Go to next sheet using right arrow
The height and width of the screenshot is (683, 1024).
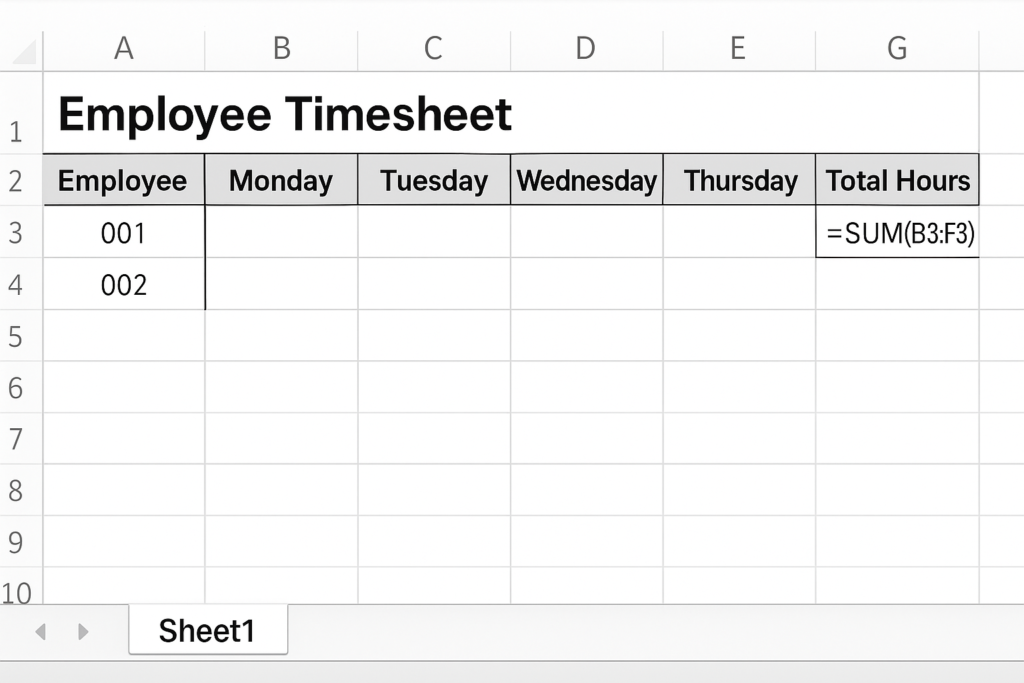tap(82, 631)
